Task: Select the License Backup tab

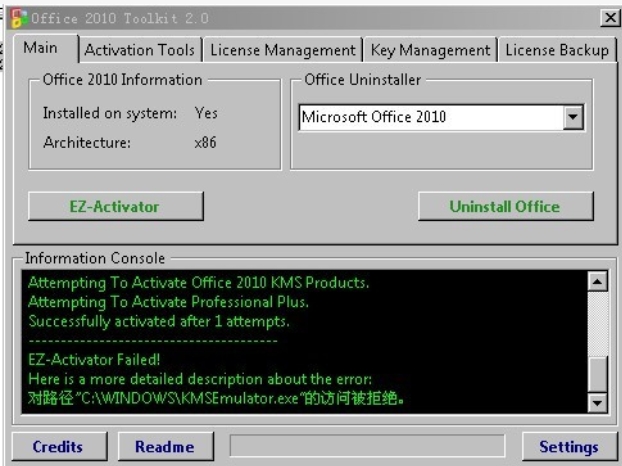Action: click(557, 50)
